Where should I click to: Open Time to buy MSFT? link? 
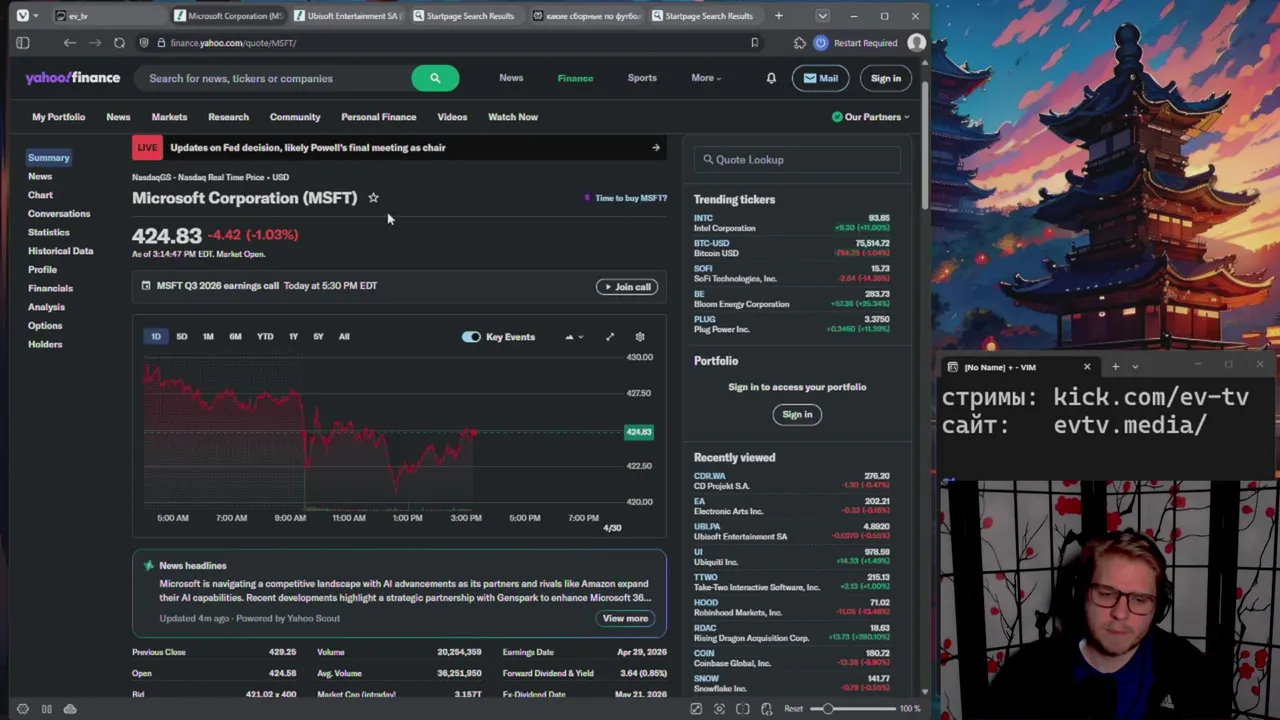[626, 198]
